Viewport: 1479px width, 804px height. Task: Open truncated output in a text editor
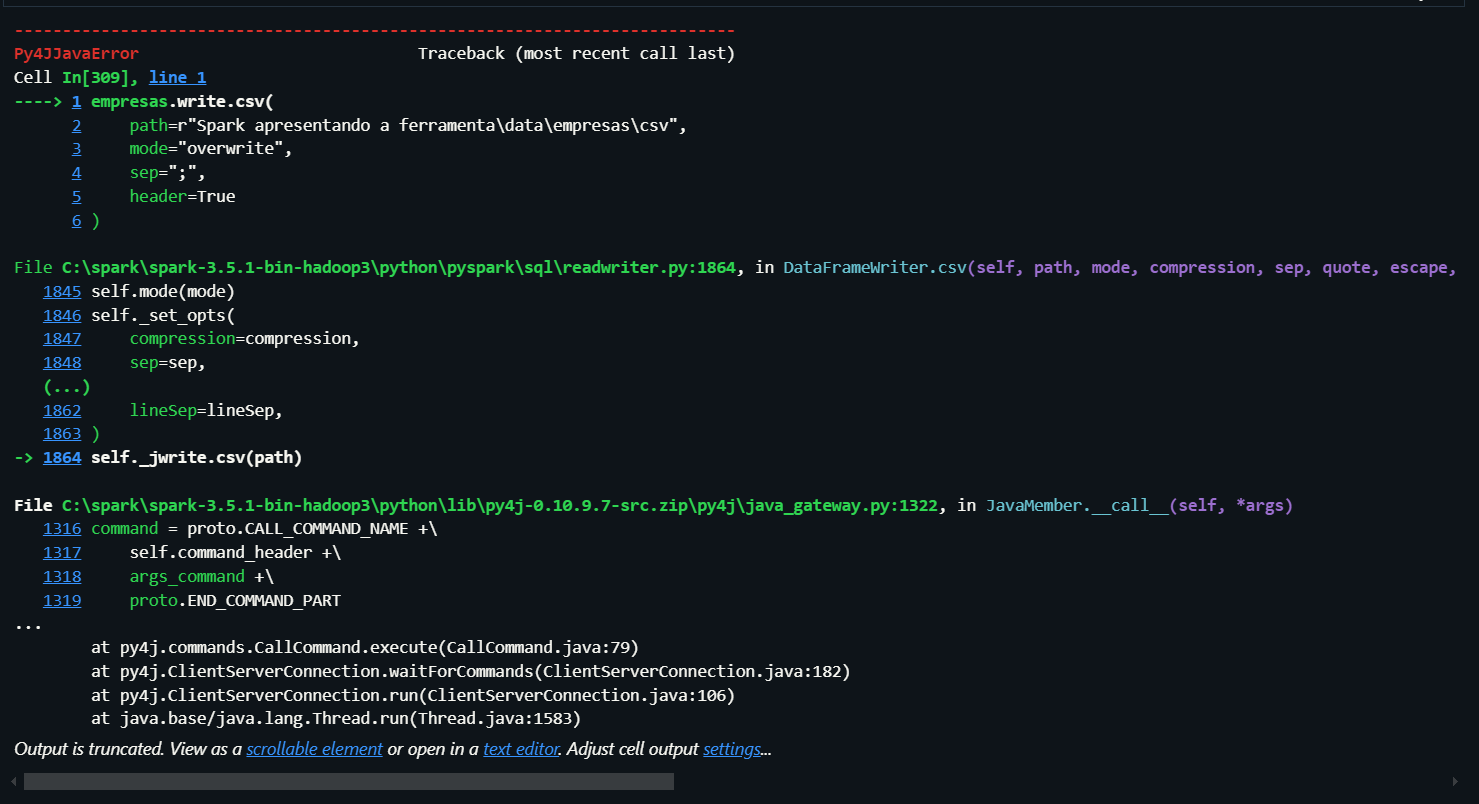point(521,749)
